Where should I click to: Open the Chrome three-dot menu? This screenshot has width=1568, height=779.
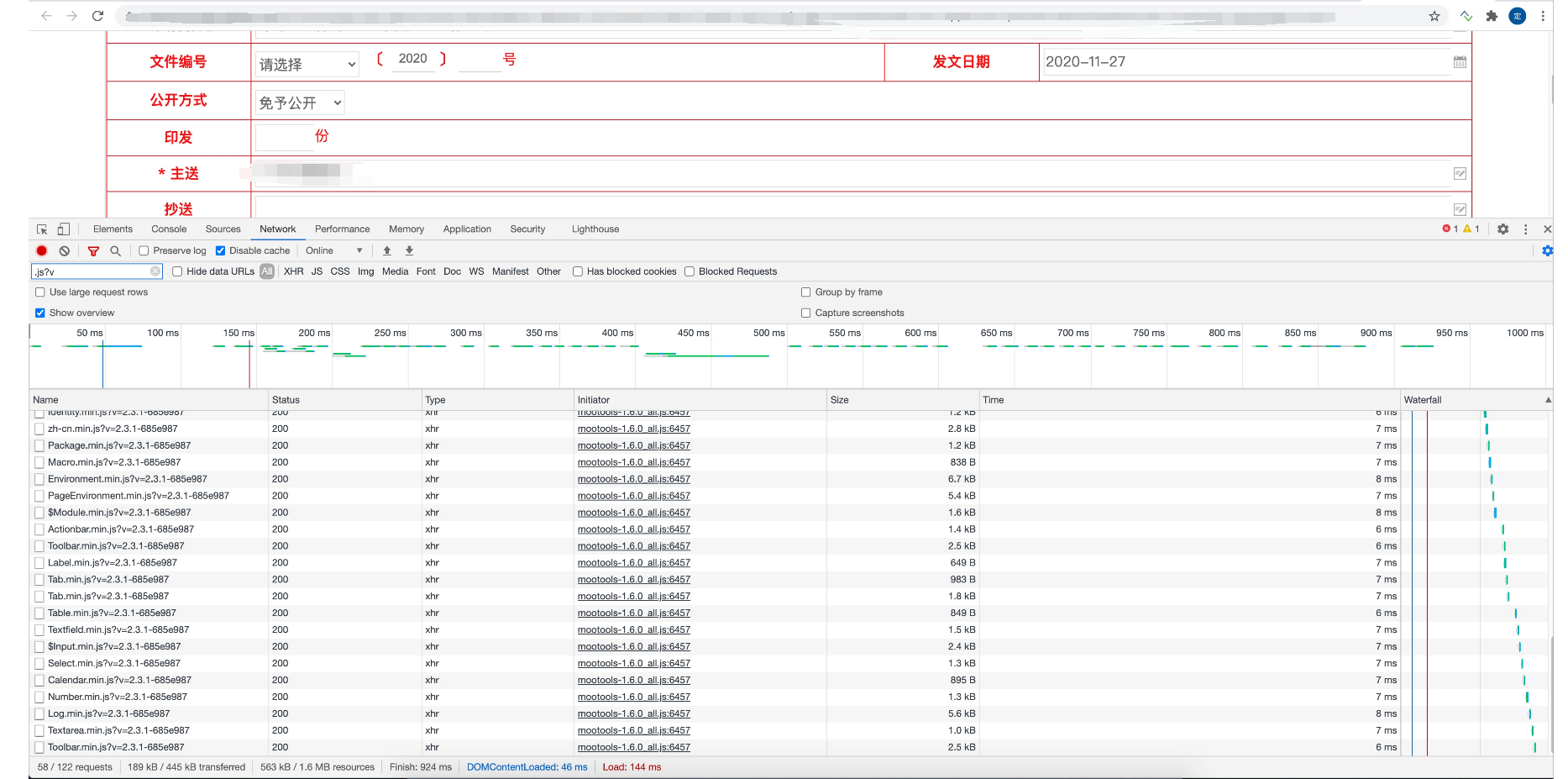1543,16
